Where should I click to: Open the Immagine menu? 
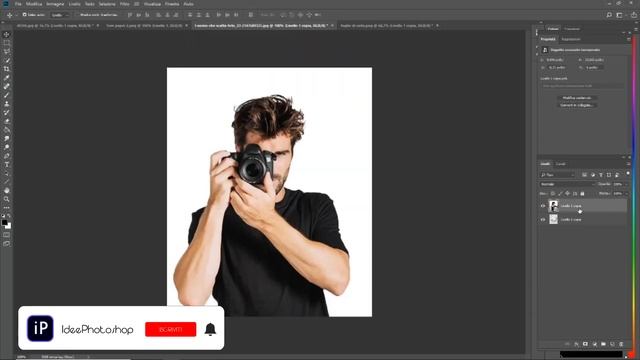tap(55, 4)
